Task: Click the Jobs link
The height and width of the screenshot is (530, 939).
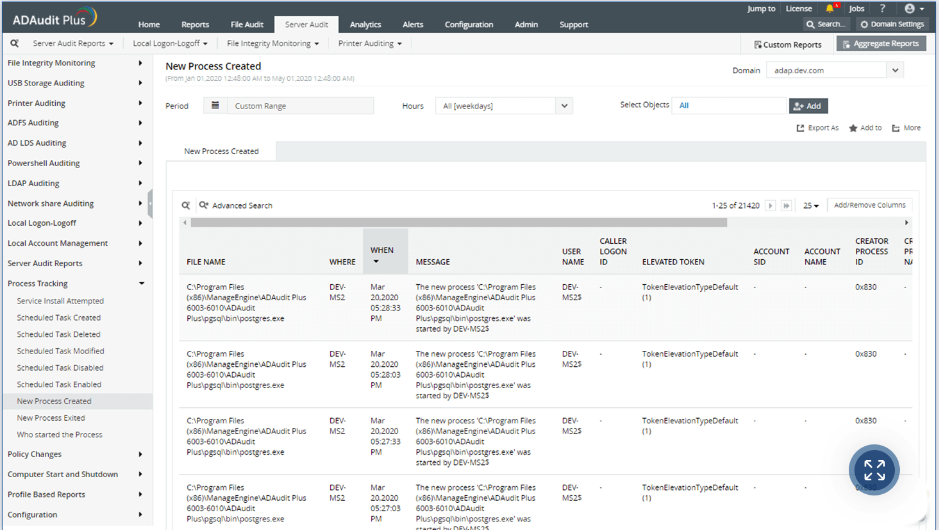Action: [x=856, y=8]
